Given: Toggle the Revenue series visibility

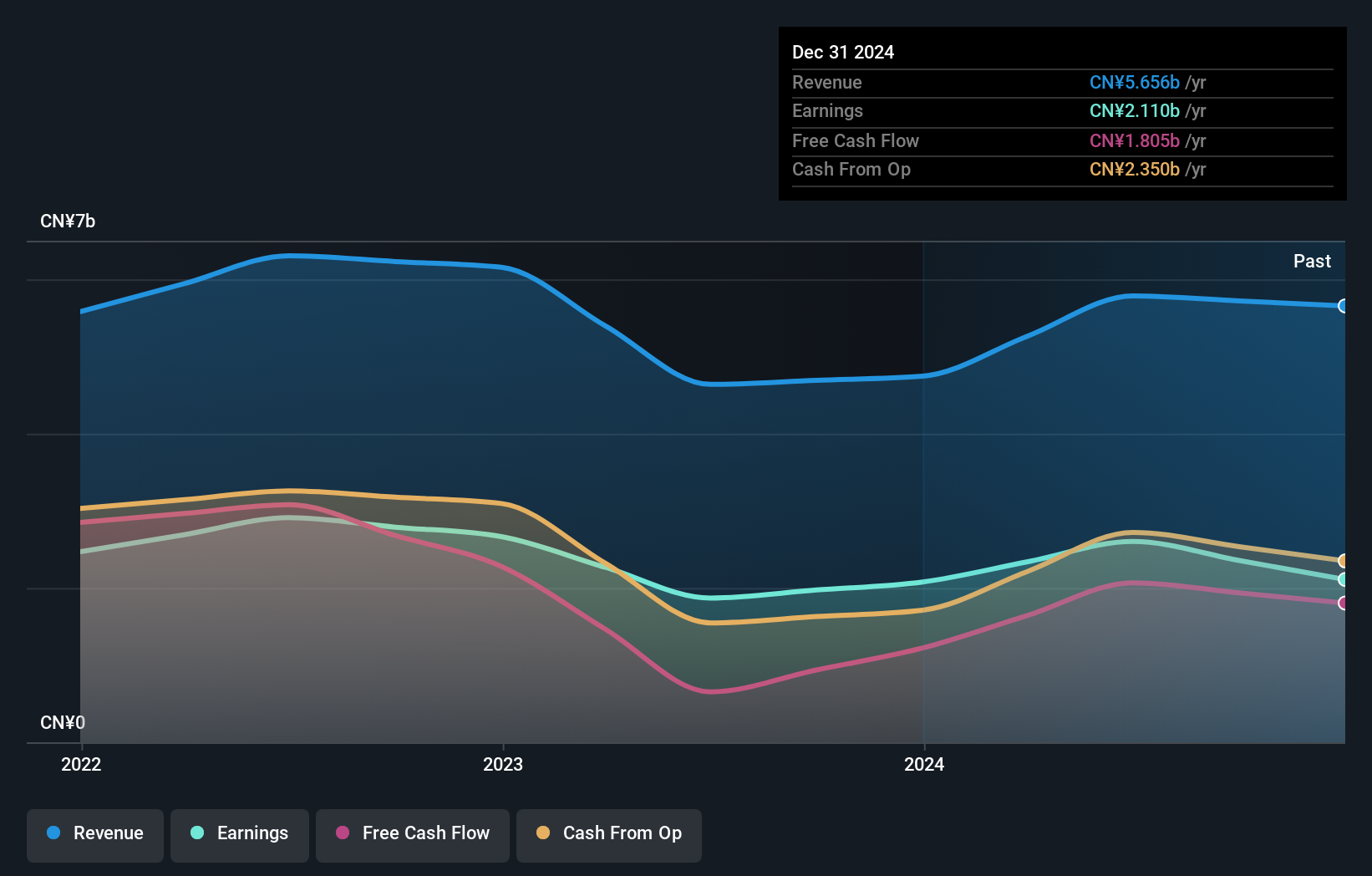Looking at the screenshot, I should (94, 833).
